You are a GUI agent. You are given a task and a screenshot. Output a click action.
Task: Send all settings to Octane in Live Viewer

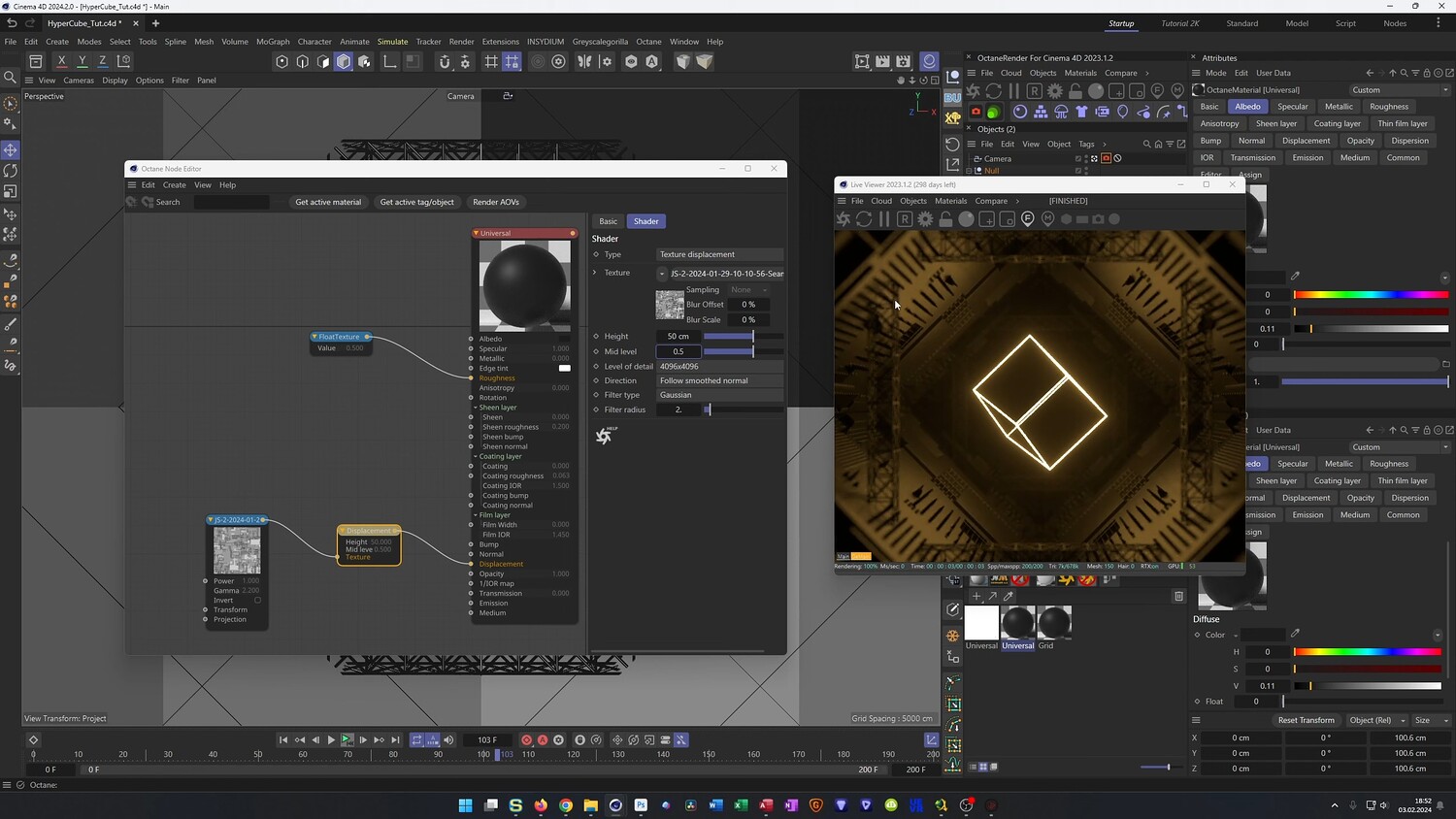[844, 219]
